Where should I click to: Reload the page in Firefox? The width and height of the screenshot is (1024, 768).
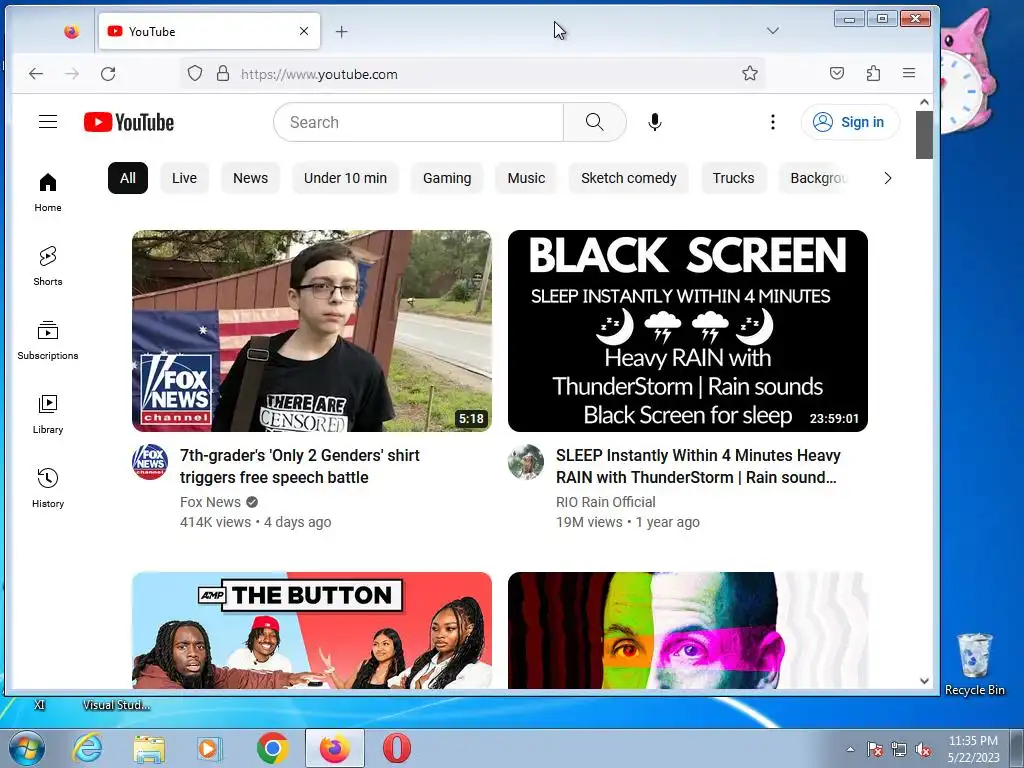coord(108,74)
